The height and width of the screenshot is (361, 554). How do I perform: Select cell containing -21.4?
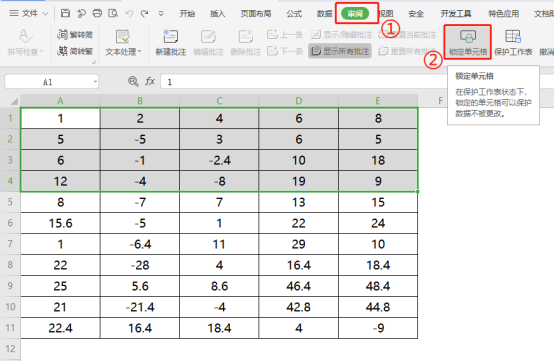[140, 307]
